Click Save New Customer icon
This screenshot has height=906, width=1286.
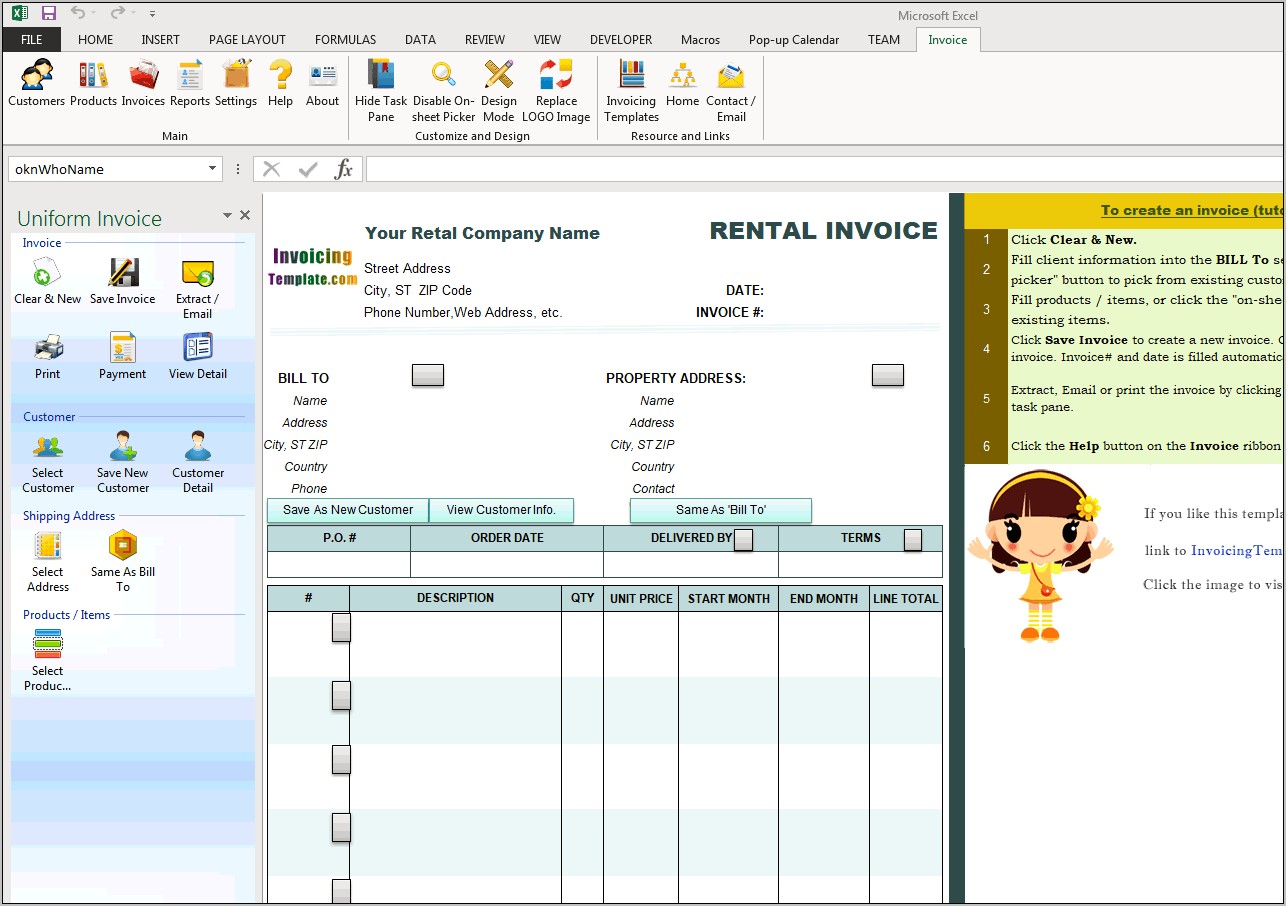pos(123,463)
